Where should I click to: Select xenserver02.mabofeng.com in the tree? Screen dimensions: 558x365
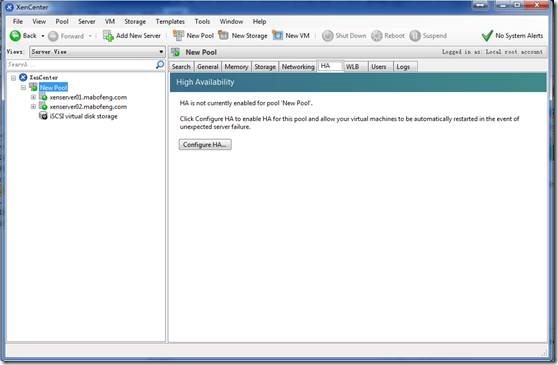(x=88, y=107)
